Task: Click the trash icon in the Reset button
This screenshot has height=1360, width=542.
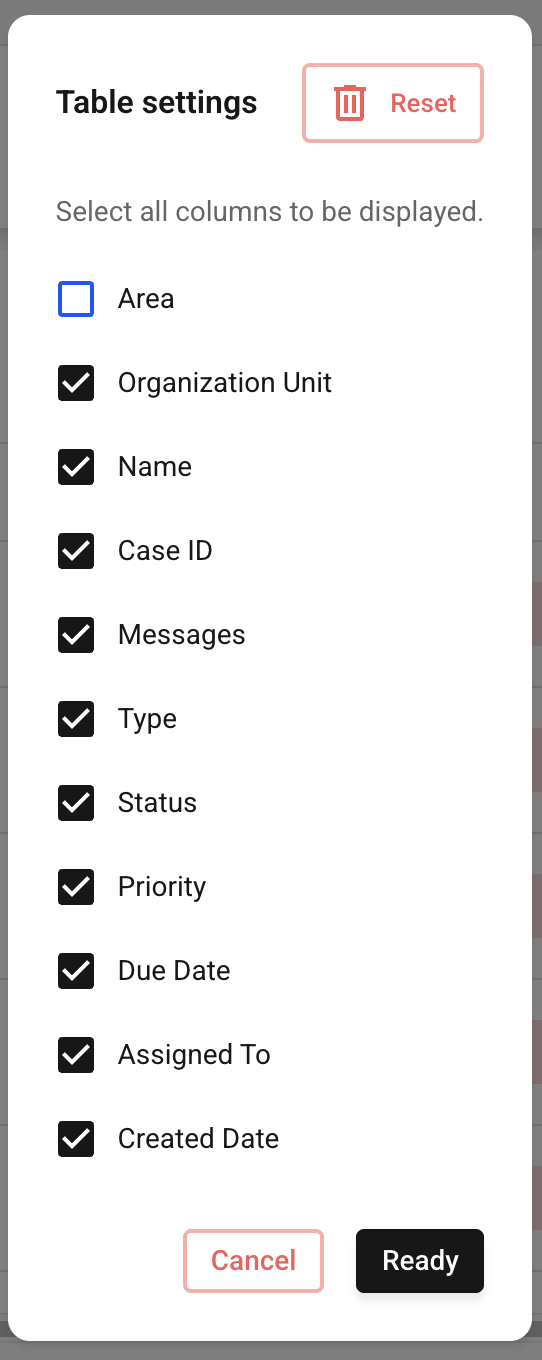Action: 350,103
